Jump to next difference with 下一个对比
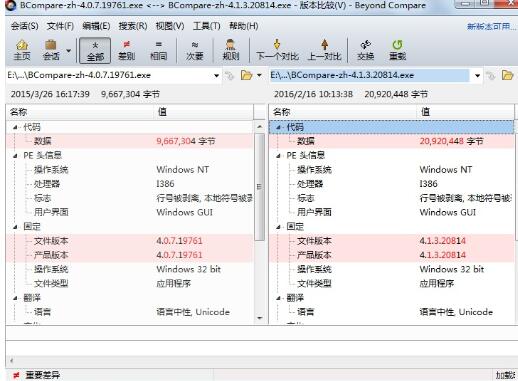 pyautogui.click(x=277, y=50)
